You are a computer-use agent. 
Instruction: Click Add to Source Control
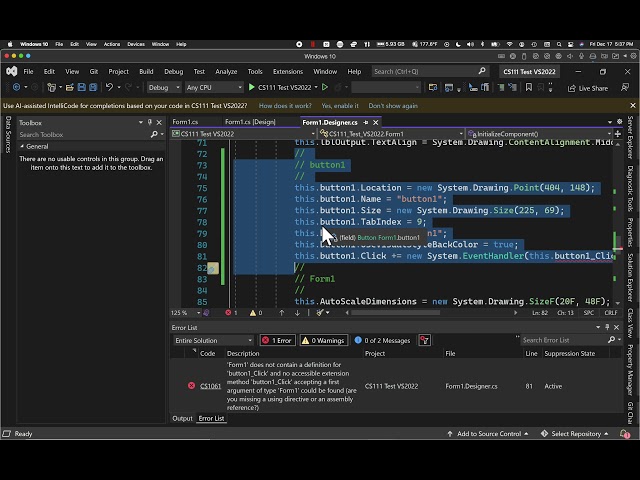coord(488,433)
